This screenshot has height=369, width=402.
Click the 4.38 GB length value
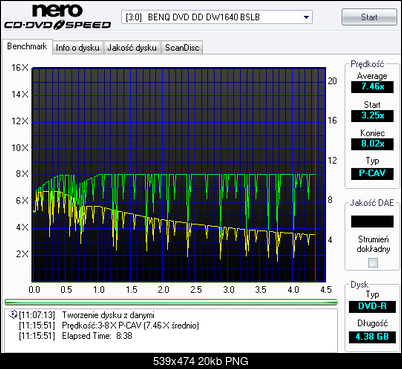pos(372,337)
